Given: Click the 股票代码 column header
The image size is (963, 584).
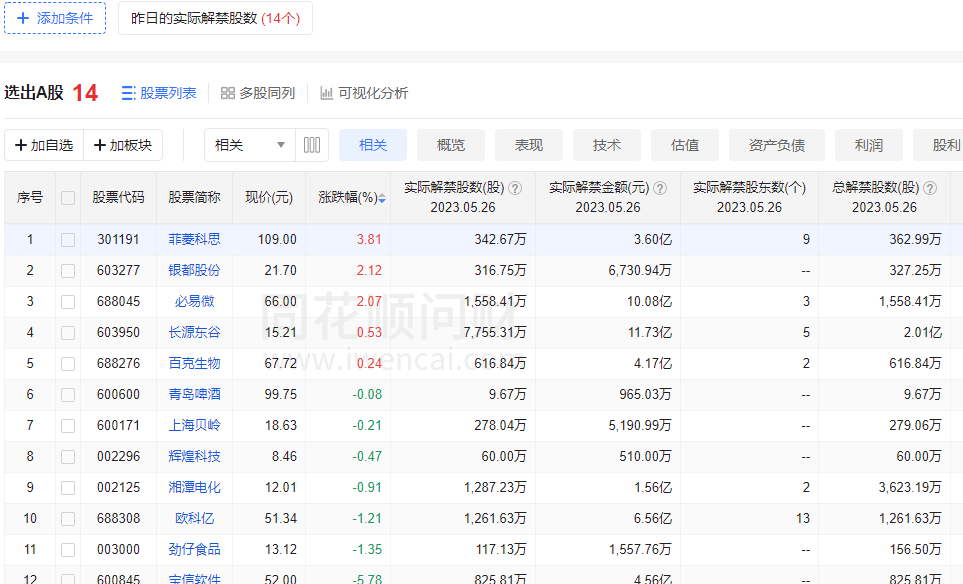Looking at the screenshot, I should click(x=119, y=197).
